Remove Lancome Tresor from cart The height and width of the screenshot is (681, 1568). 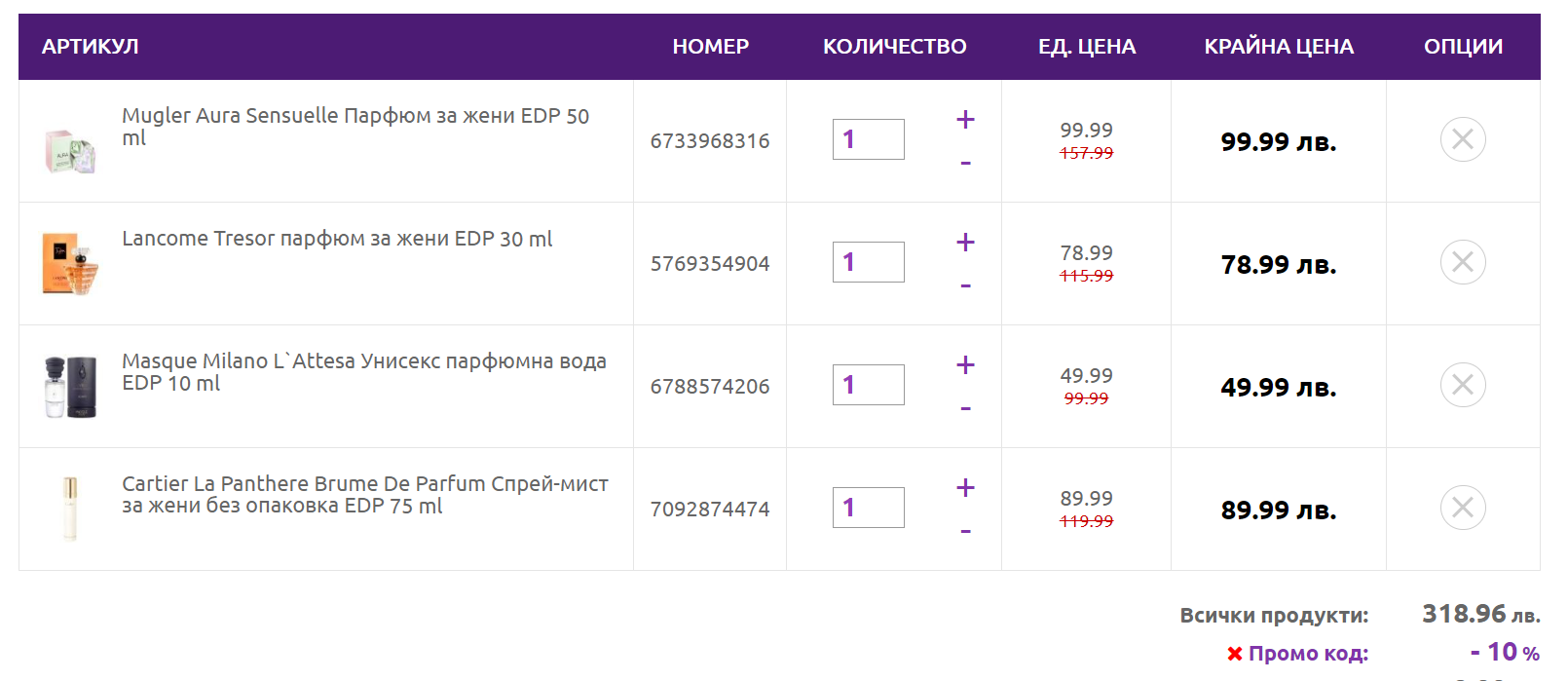(1463, 262)
